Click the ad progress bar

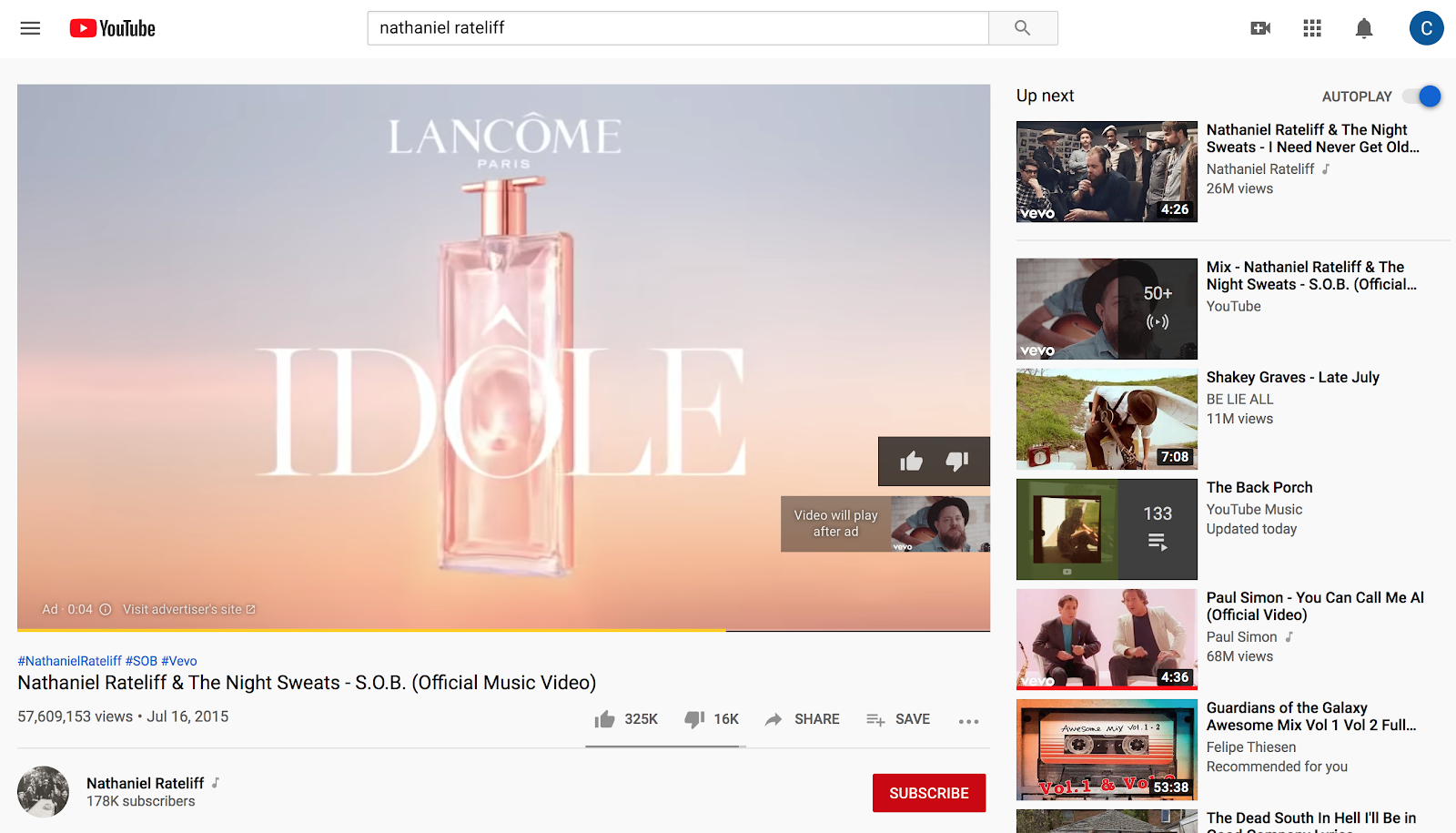tap(503, 630)
